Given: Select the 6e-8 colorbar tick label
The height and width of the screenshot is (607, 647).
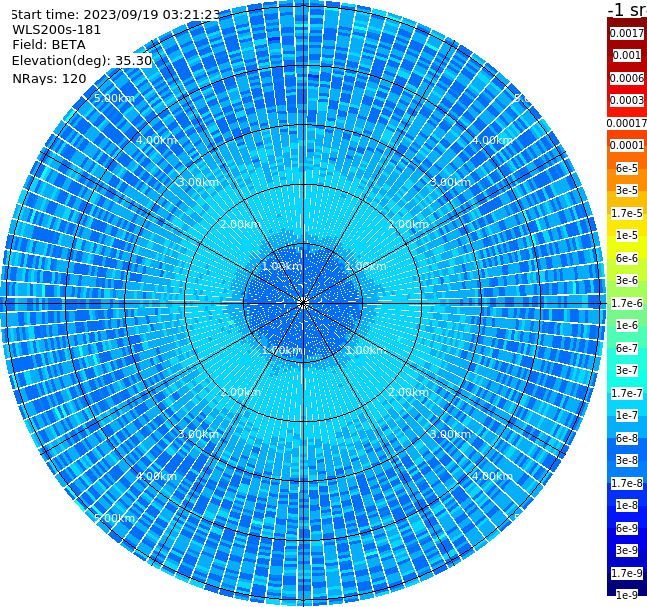Looking at the screenshot, I should [627, 438].
